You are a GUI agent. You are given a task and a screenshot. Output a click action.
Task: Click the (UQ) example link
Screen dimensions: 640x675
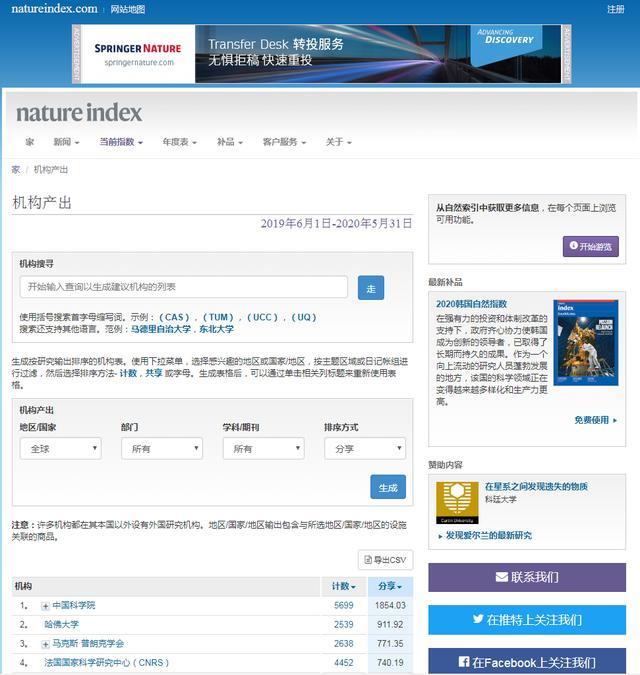click(304, 317)
